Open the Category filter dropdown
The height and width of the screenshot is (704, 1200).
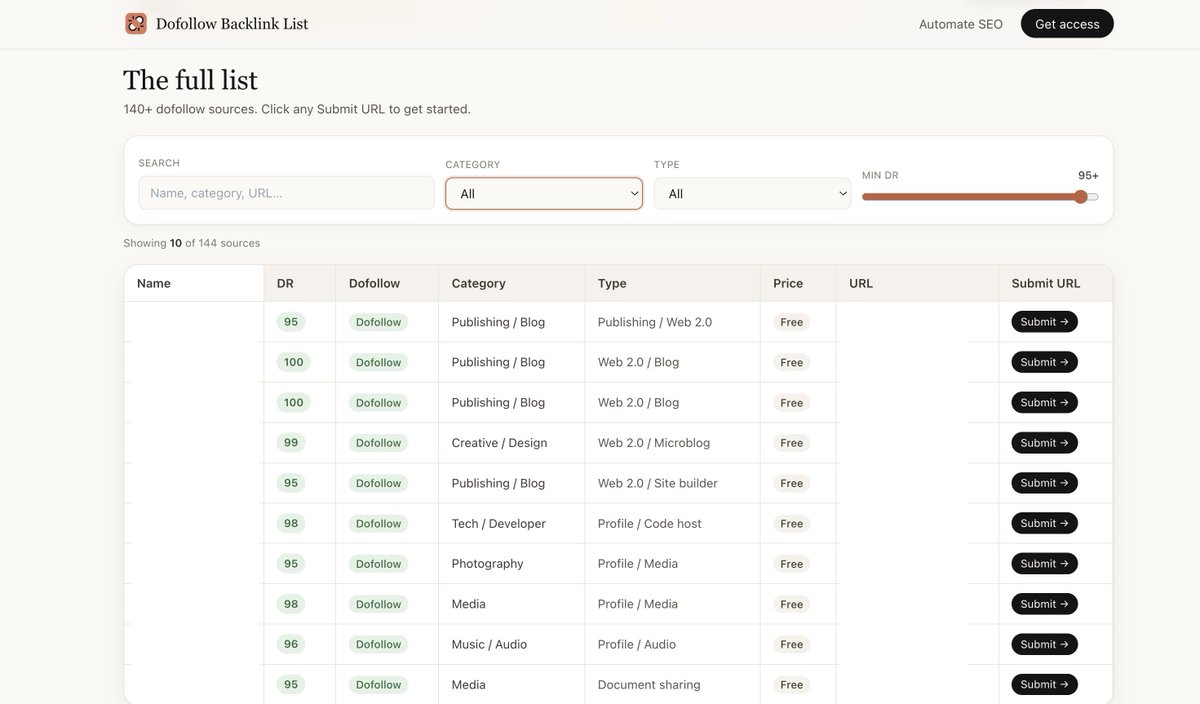[544, 194]
